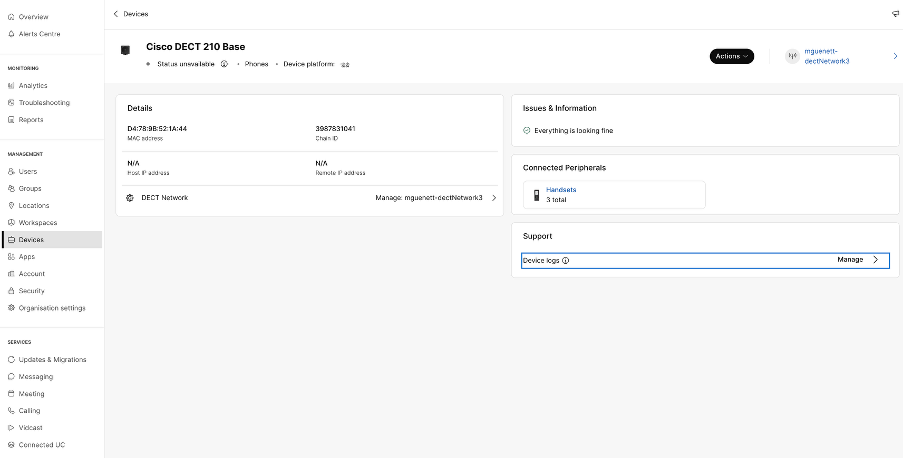The image size is (904, 458).
Task: Click the Cisco DECT 210 Base title
Action: point(195,47)
